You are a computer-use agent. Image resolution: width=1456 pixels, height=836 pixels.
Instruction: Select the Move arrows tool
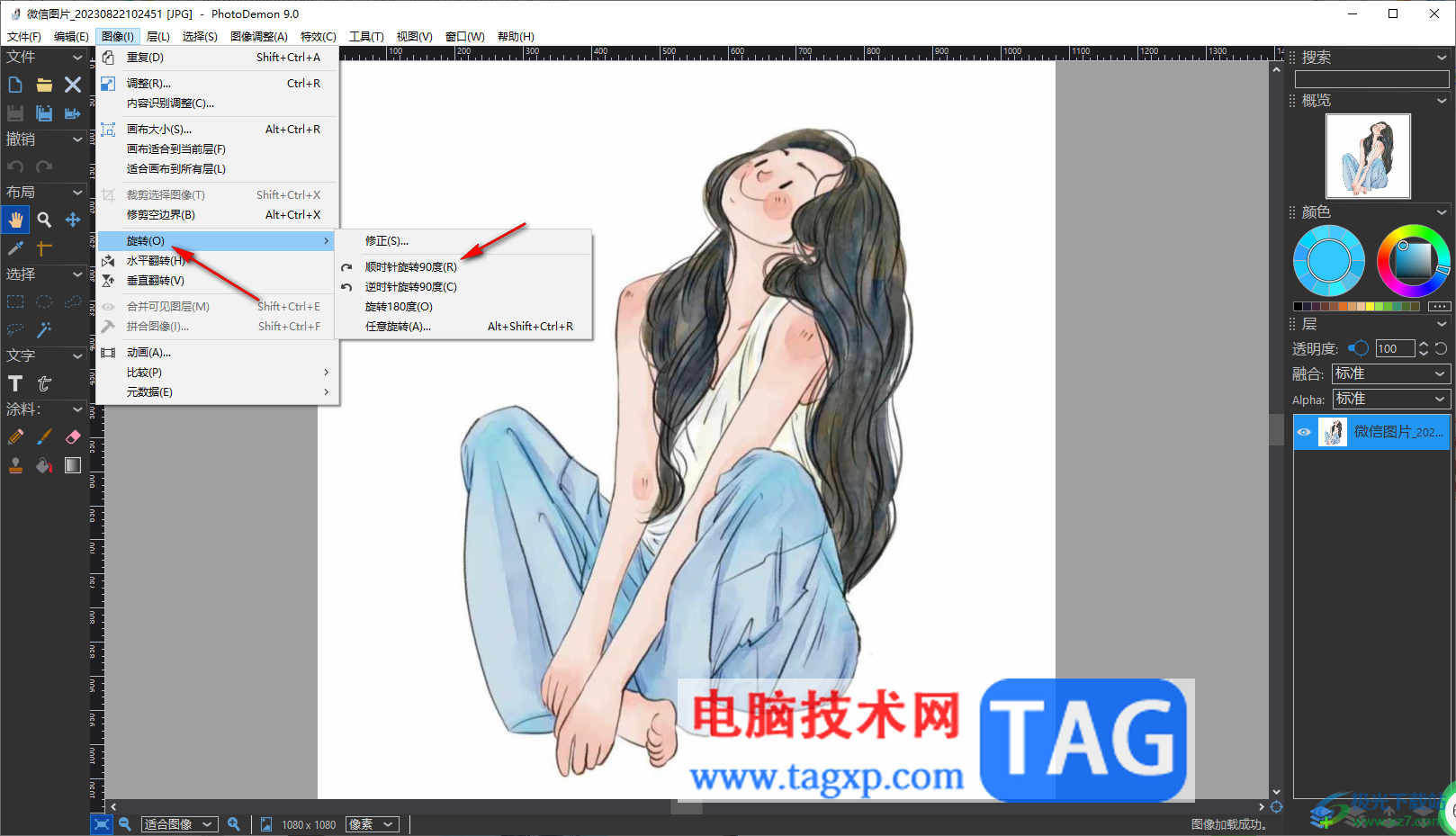pos(73,220)
